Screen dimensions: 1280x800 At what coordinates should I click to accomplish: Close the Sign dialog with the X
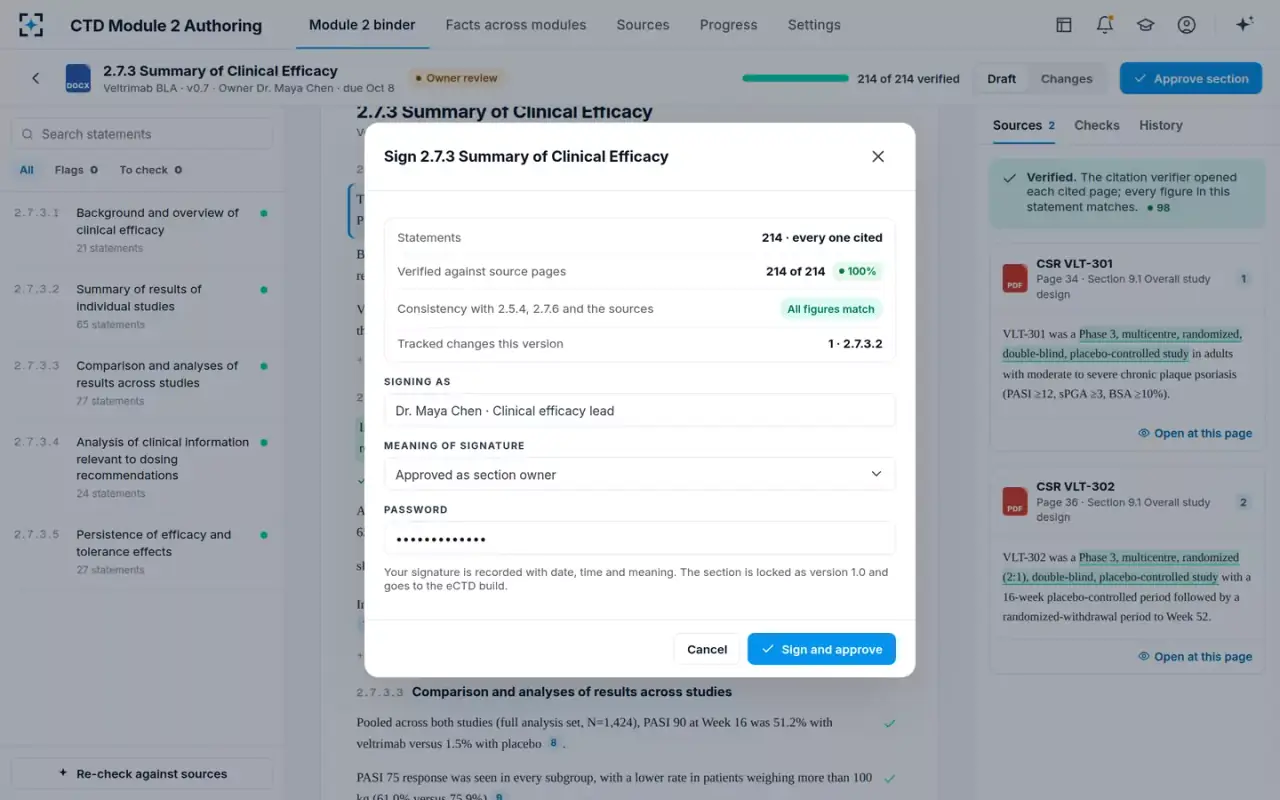[x=878, y=156]
